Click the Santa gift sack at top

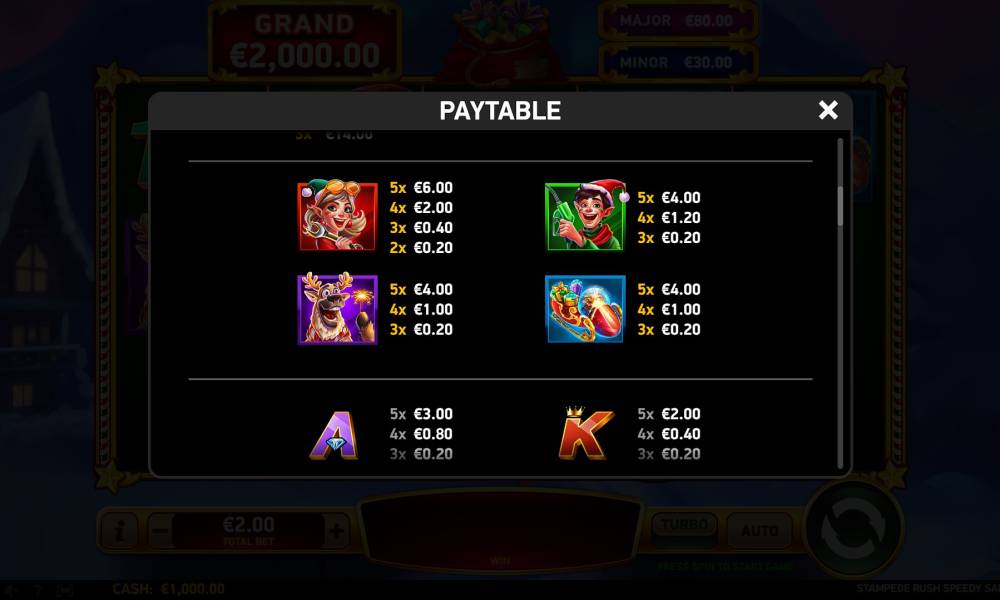coord(501,41)
